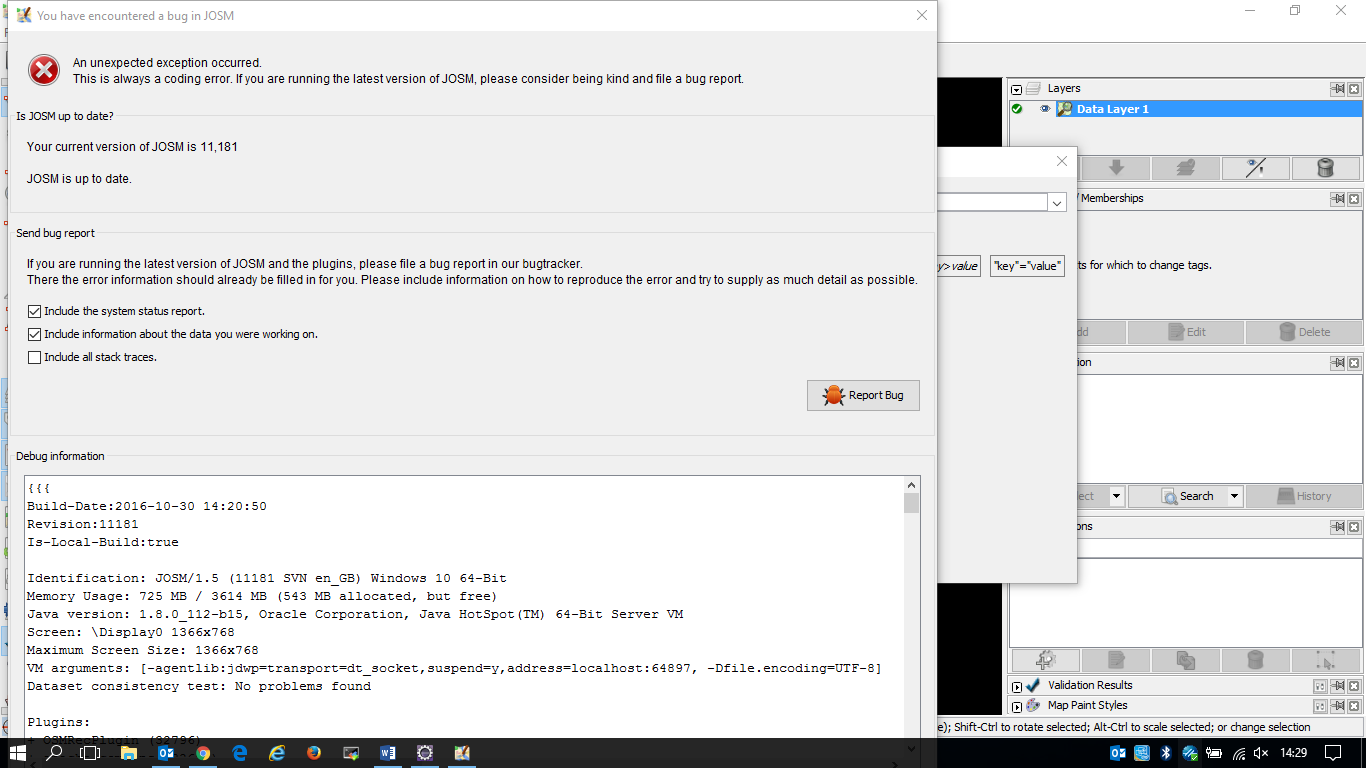The image size is (1366, 768).
Task: Click the red error icon in the bug dialog
Action: click(44, 70)
